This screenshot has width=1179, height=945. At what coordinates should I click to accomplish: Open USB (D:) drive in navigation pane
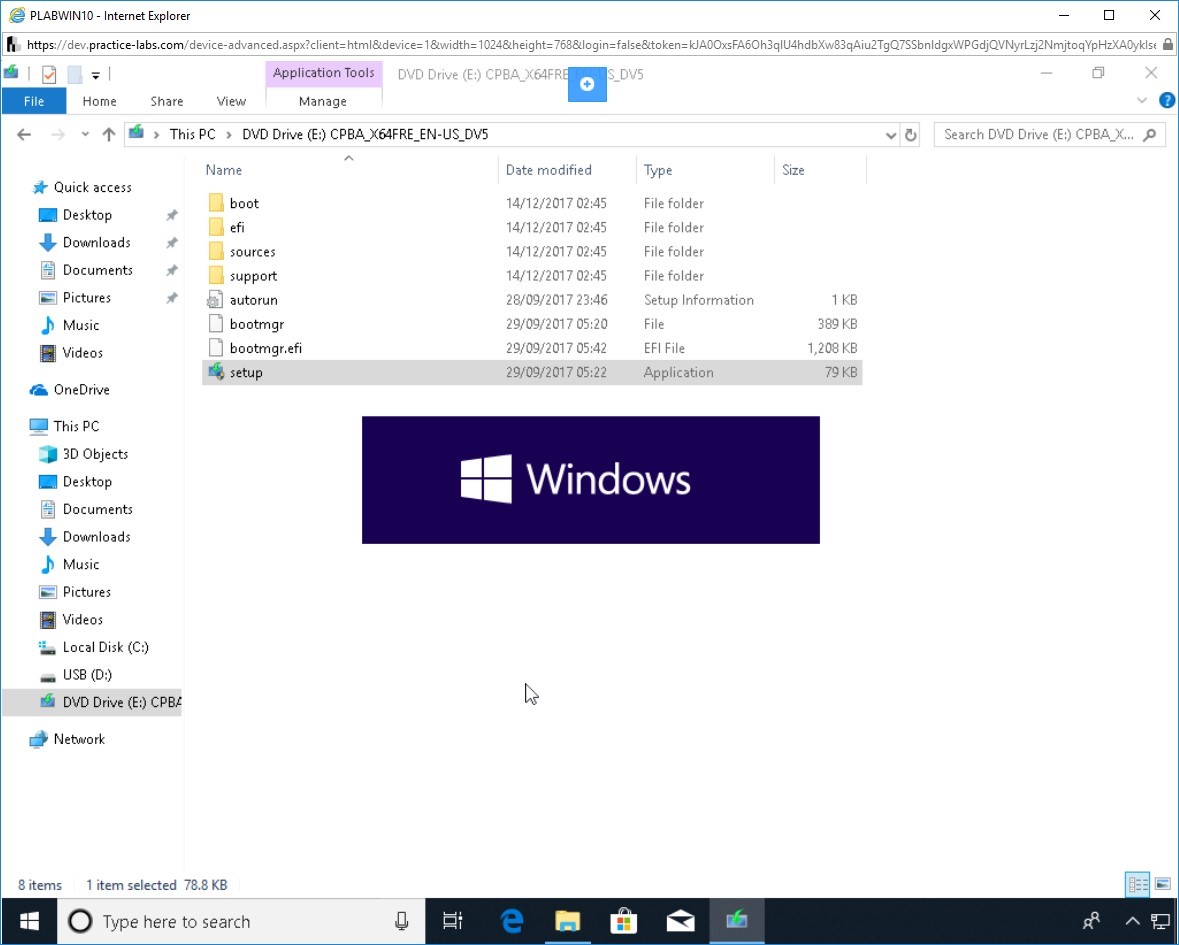[x=87, y=675]
